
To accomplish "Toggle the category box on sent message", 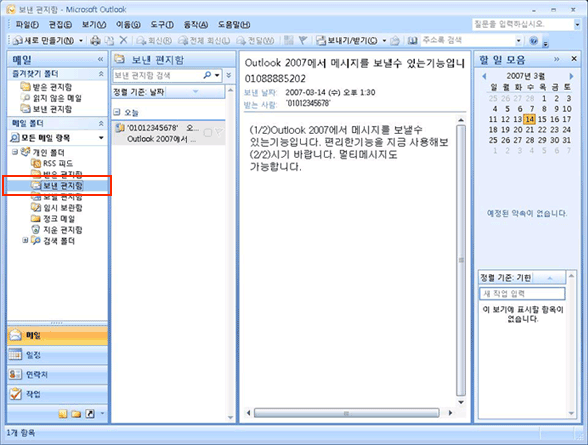I will tap(207, 133).
